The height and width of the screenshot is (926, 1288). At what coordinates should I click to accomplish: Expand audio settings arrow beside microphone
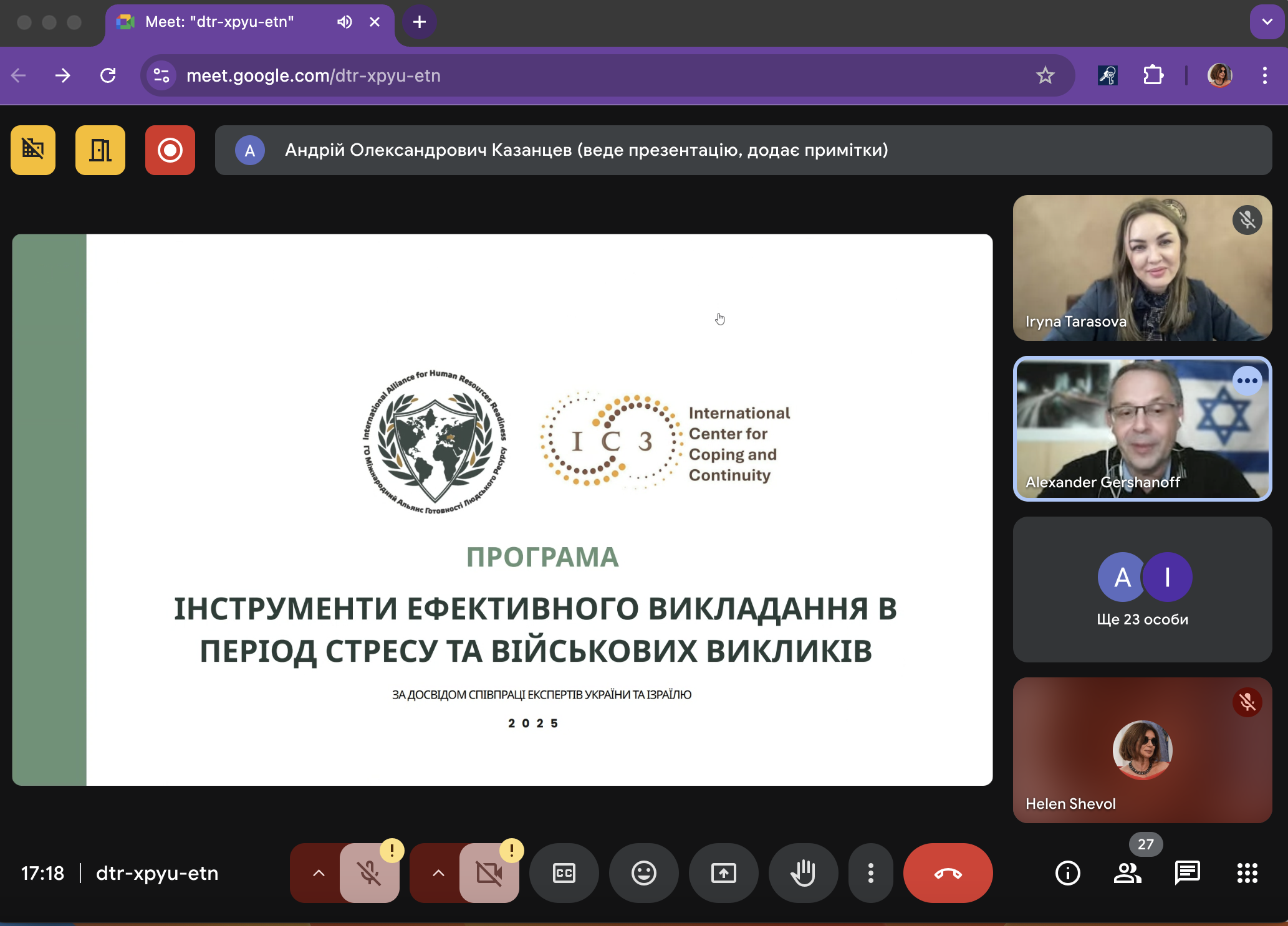pyautogui.click(x=318, y=872)
